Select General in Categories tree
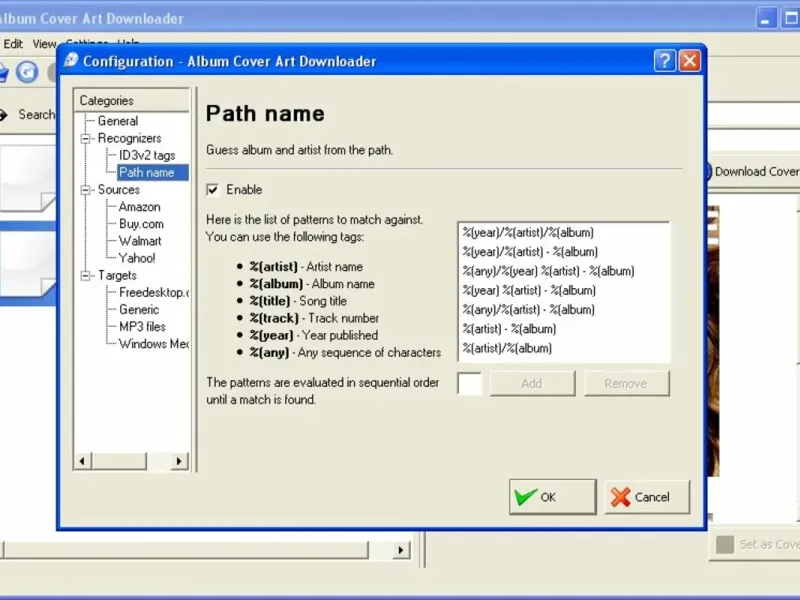The height and width of the screenshot is (600, 800). pos(118,121)
